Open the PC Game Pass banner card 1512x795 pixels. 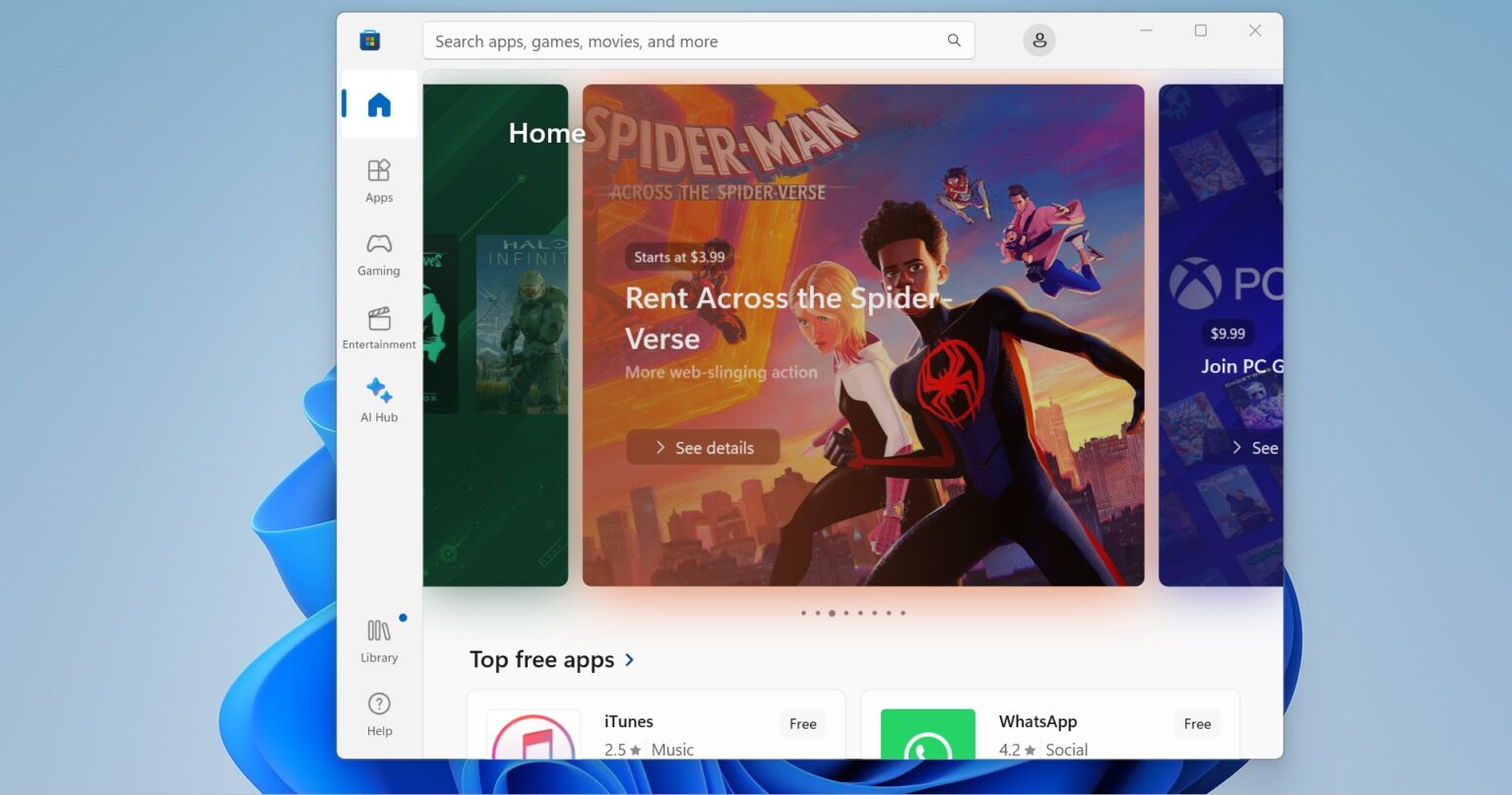coord(1221,336)
